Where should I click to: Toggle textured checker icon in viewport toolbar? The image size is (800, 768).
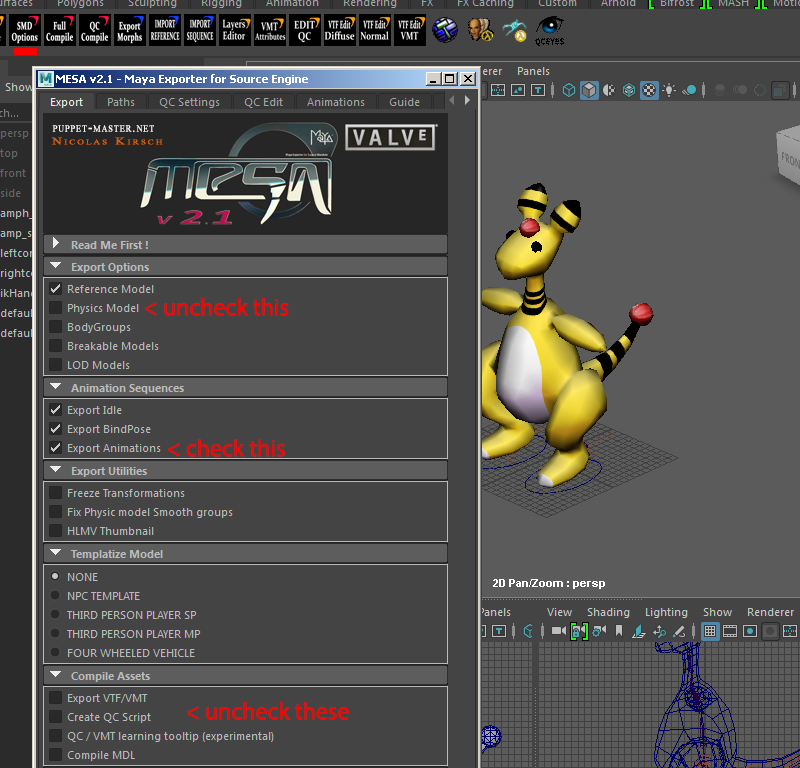[649, 90]
